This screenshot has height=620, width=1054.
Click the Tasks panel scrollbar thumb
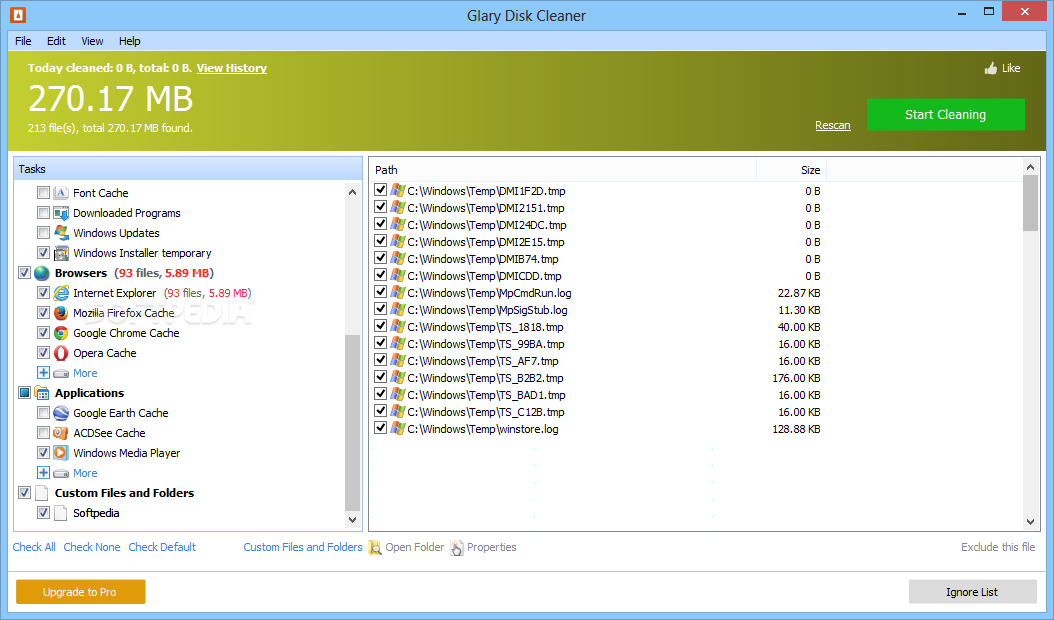[353, 422]
